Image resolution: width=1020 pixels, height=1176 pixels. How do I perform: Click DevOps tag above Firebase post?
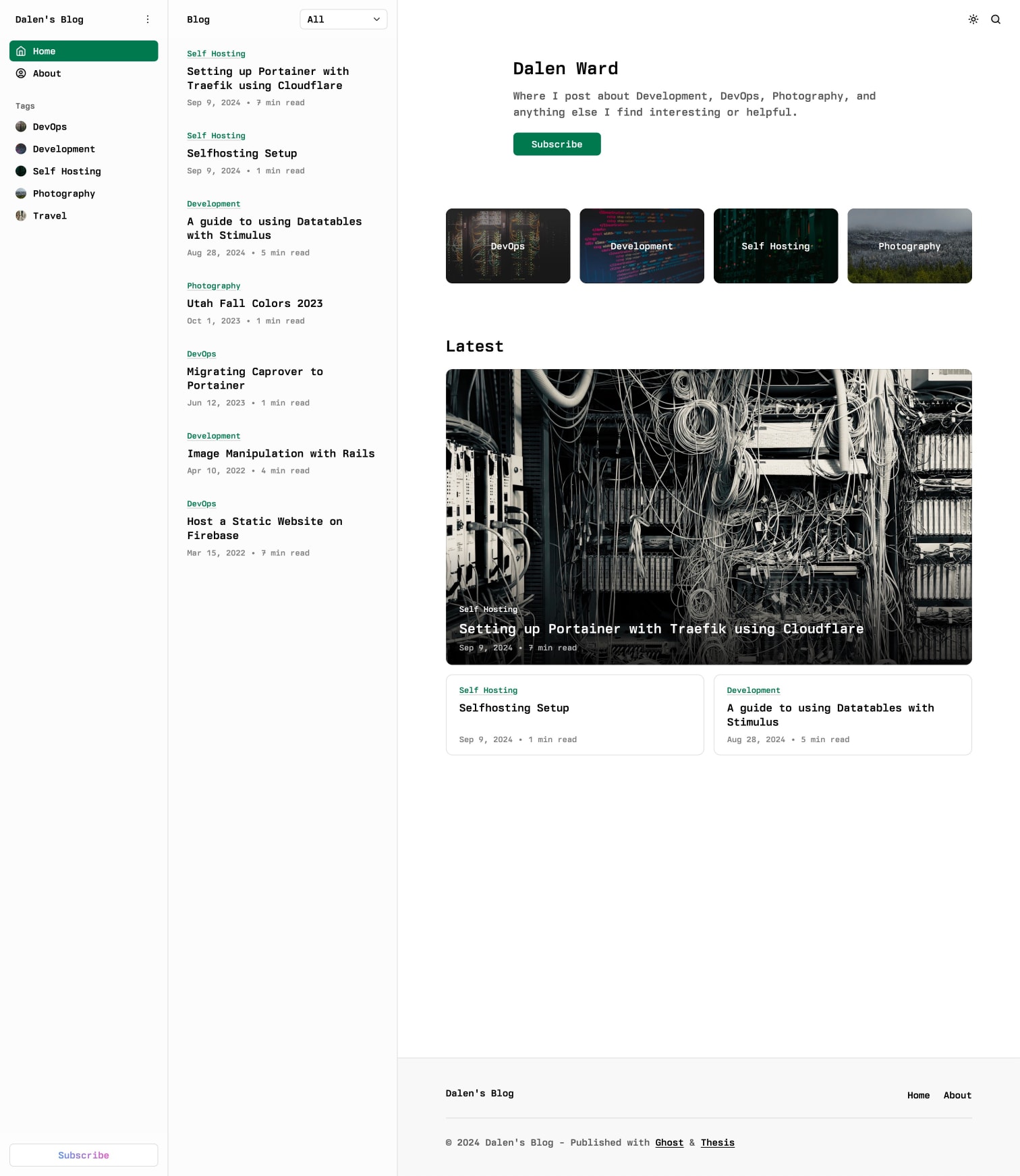[201, 503]
